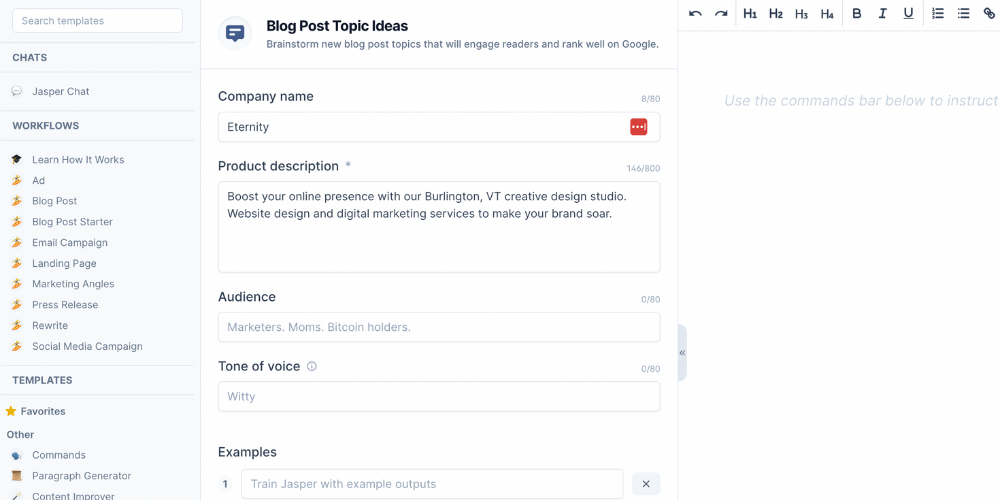This screenshot has width=1000, height=500.
Task: Click the surfer icon beside Press Release
Action: (x=17, y=305)
